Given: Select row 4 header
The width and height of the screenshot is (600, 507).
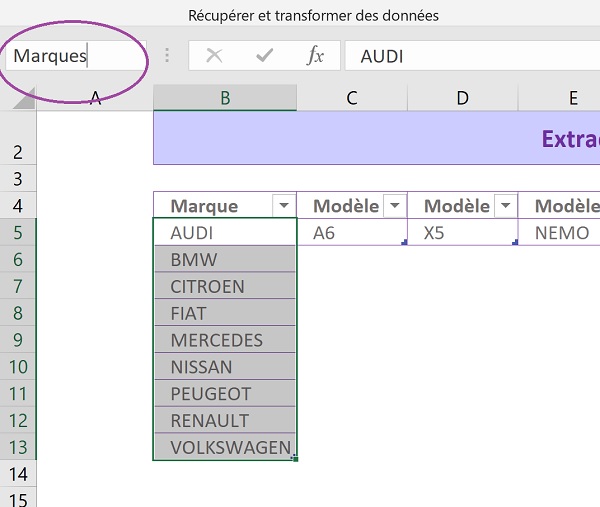Looking at the screenshot, I should [x=18, y=205].
